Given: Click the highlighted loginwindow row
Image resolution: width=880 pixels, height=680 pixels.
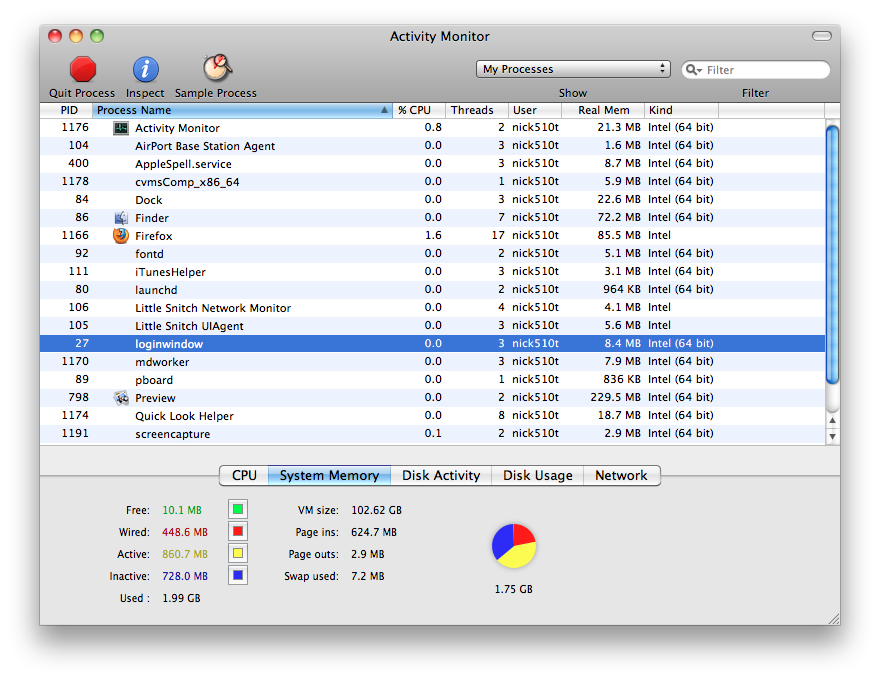Looking at the screenshot, I should click(x=432, y=343).
